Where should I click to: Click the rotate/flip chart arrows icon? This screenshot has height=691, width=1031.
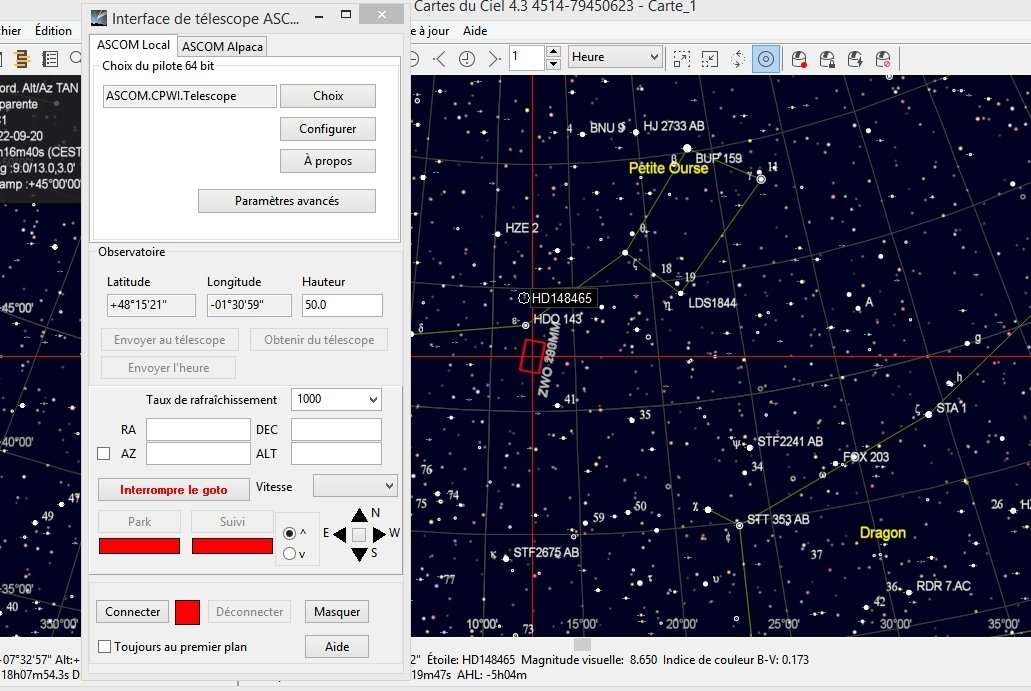point(738,59)
